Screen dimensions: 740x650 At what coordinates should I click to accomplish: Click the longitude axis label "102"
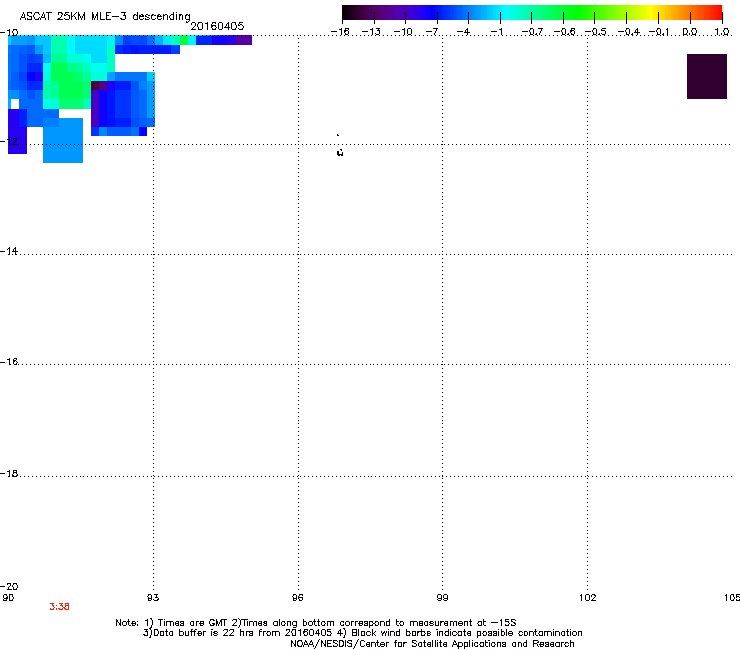(588, 598)
